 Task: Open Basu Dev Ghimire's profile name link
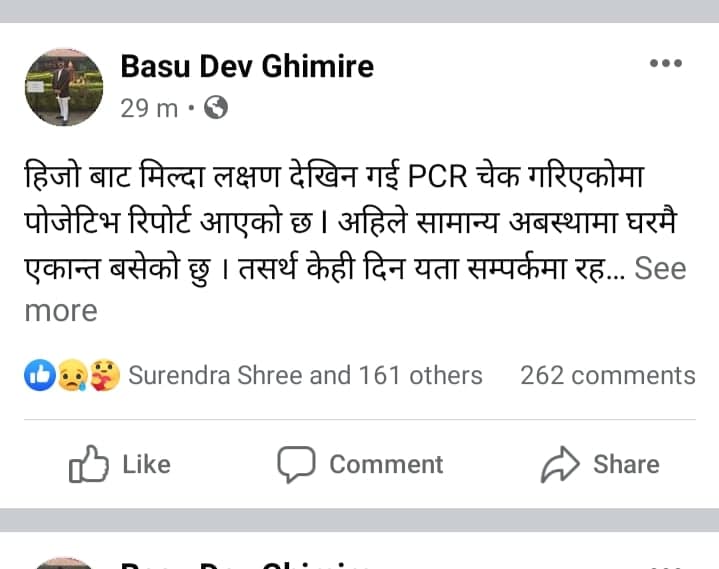[247, 66]
